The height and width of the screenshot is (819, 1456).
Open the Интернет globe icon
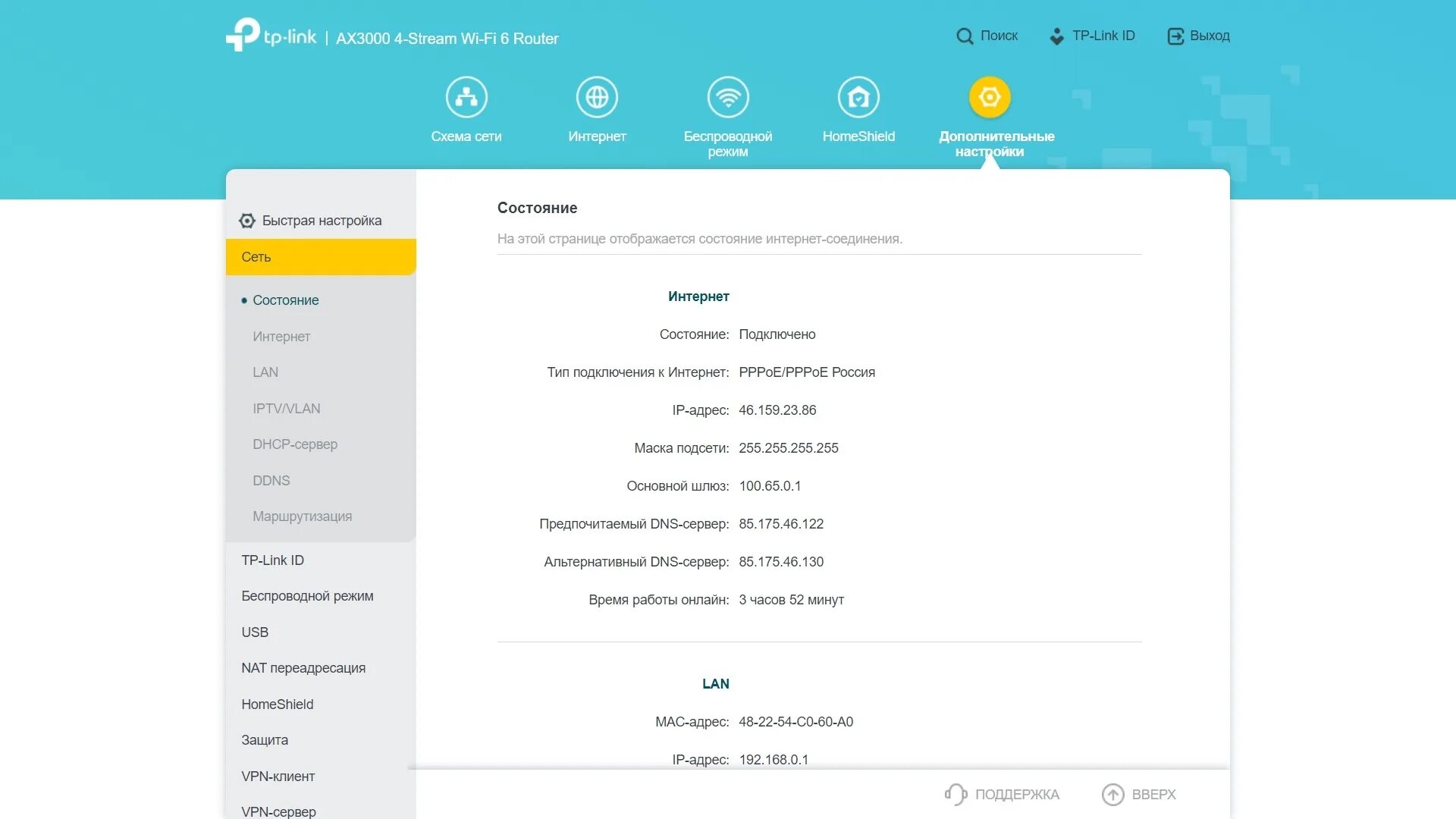[597, 97]
